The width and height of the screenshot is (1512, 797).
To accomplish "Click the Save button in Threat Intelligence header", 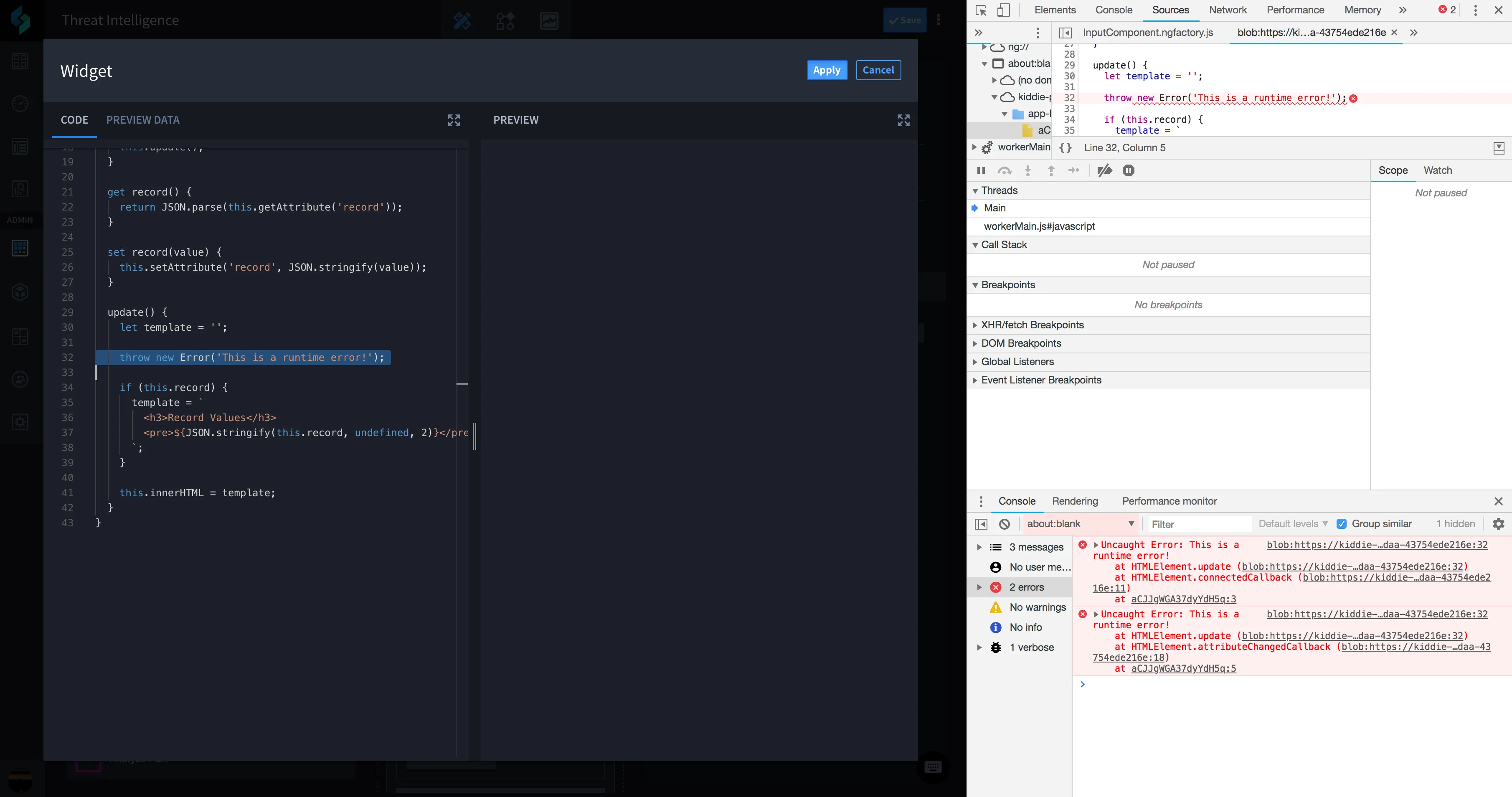I will tap(905, 20).
